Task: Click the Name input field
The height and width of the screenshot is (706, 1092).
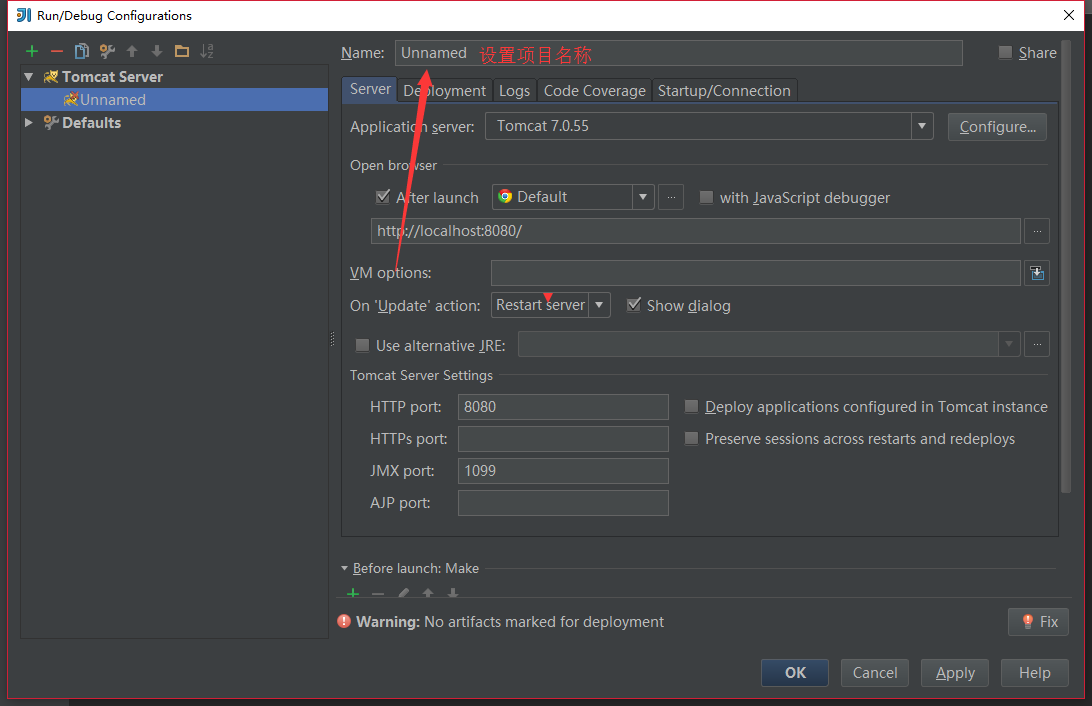Action: [678, 53]
